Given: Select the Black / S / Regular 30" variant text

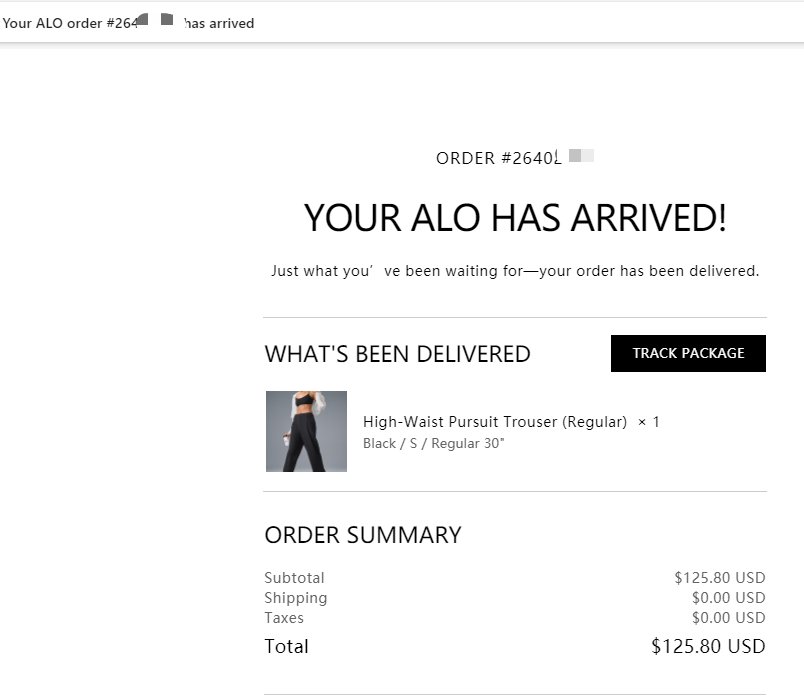Looking at the screenshot, I should click(433, 443).
